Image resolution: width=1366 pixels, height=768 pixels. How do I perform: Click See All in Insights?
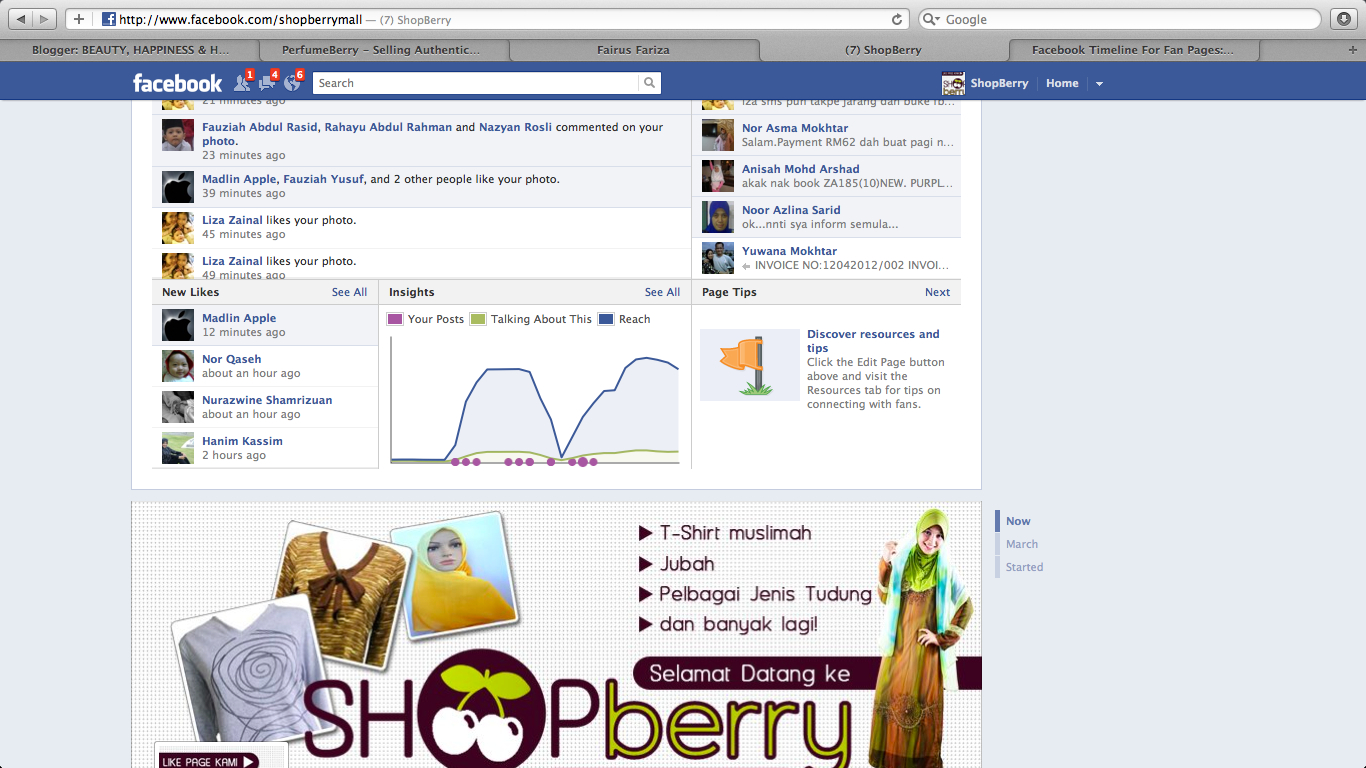pos(662,292)
